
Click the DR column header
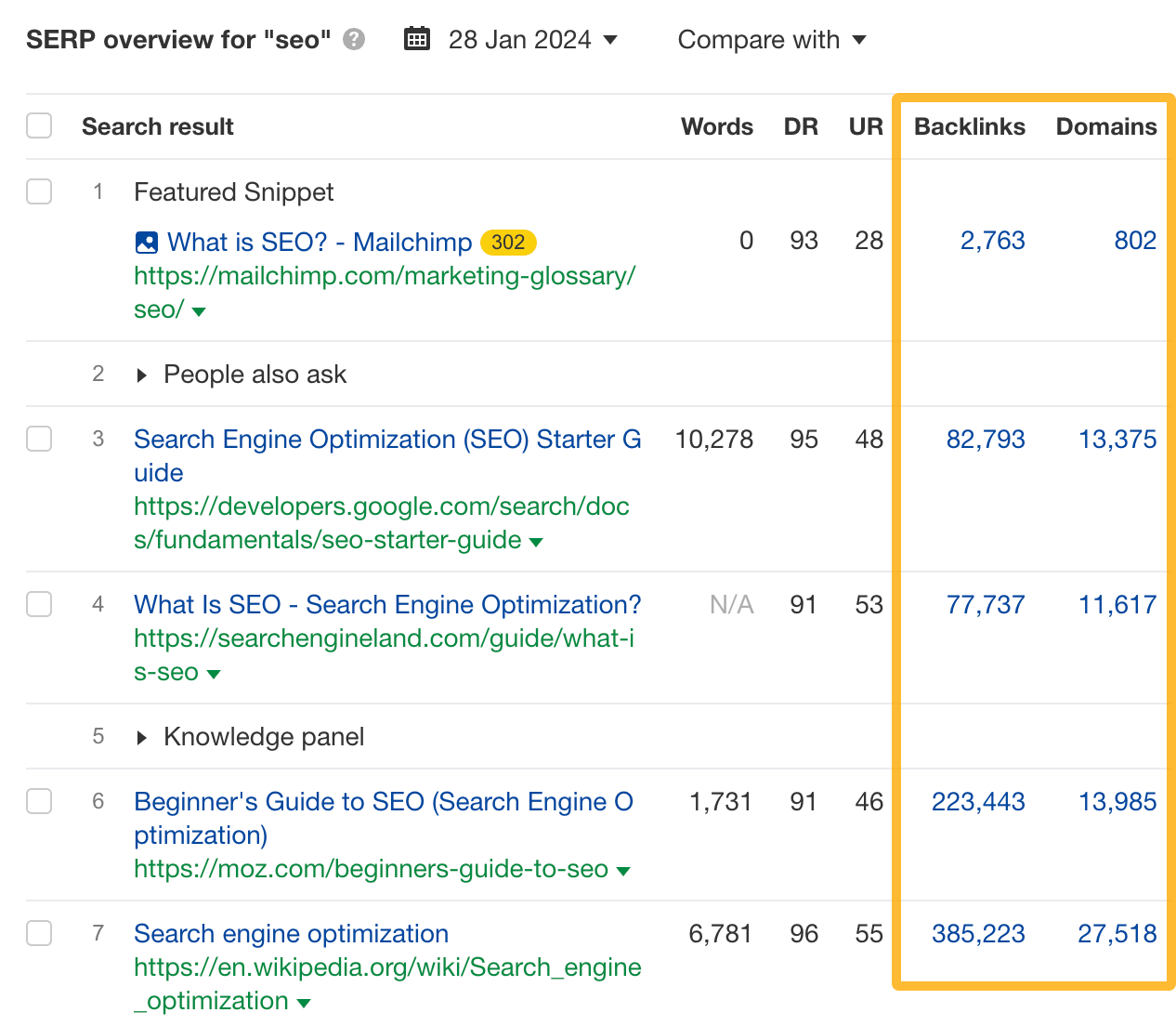click(801, 126)
